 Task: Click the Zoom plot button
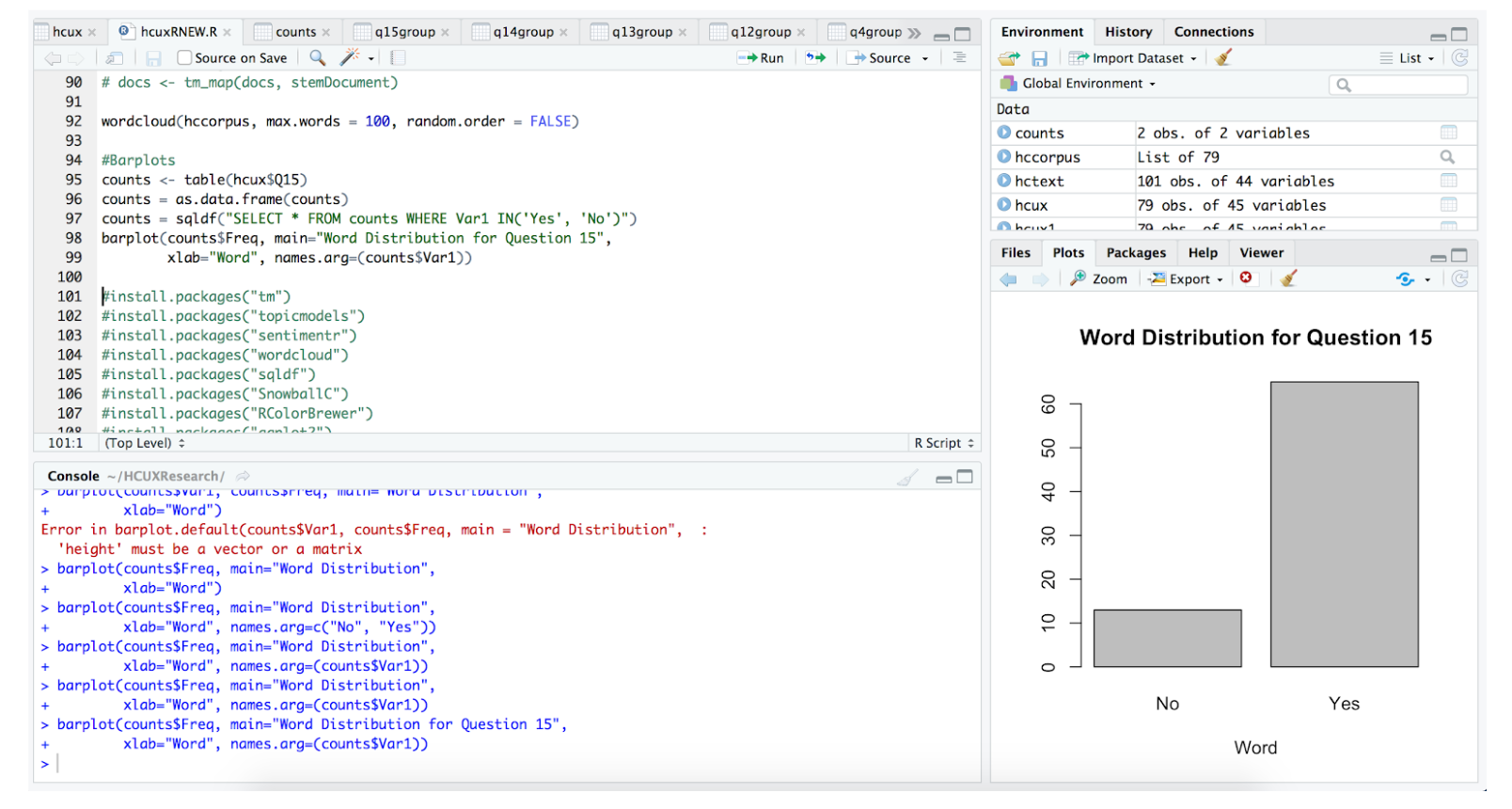pos(1098,278)
